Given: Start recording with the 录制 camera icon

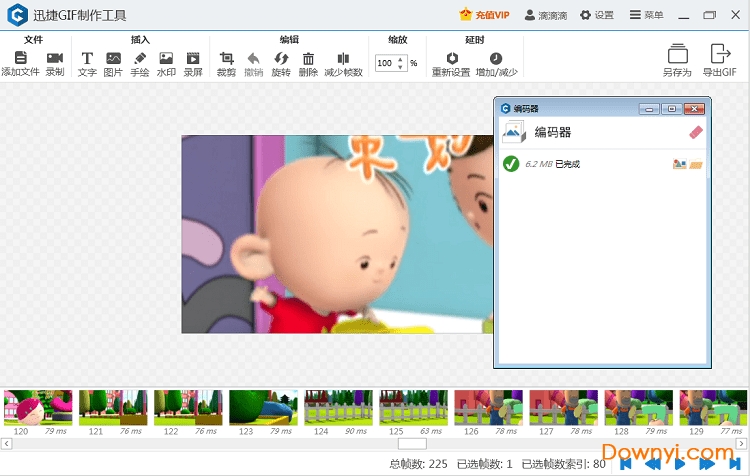Looking at the screenshot, I should coord(55,59).
